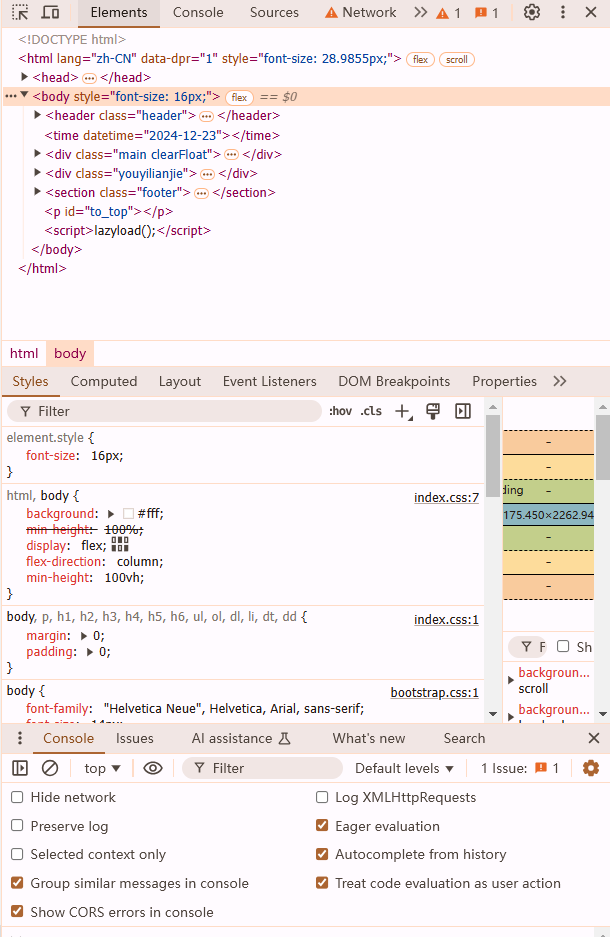
Task: Expand the section footer element
Action: 37,192
